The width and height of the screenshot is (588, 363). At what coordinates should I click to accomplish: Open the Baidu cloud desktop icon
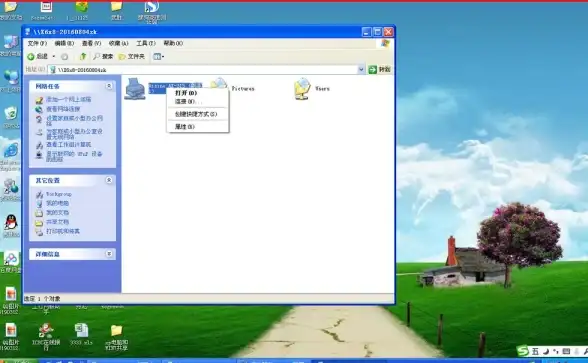[x=11, y=259]
